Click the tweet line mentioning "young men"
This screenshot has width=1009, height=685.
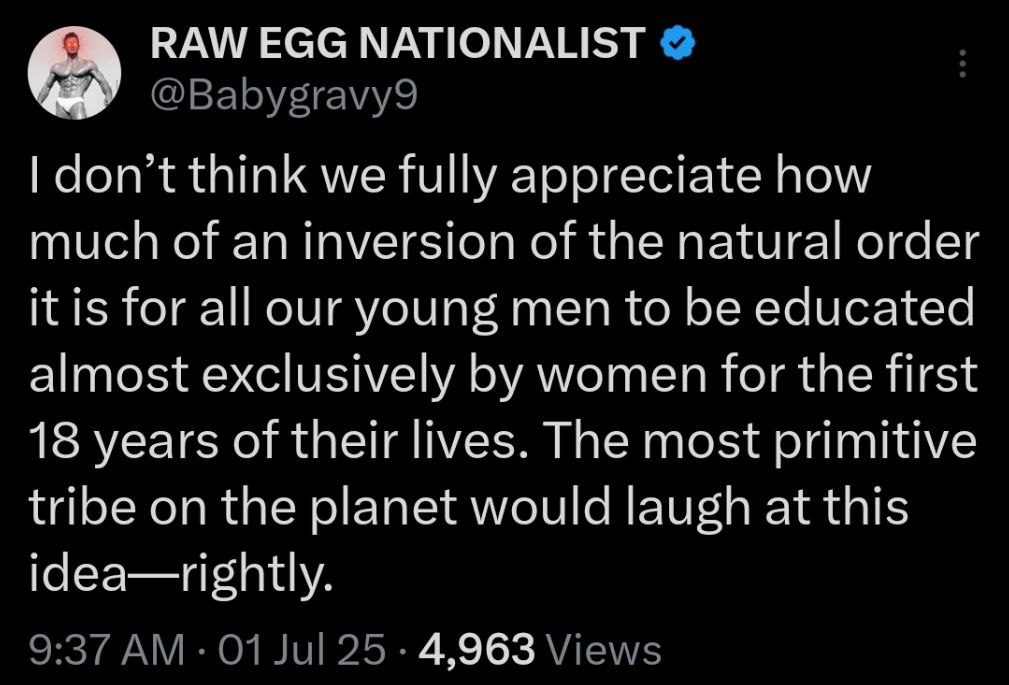502,309
